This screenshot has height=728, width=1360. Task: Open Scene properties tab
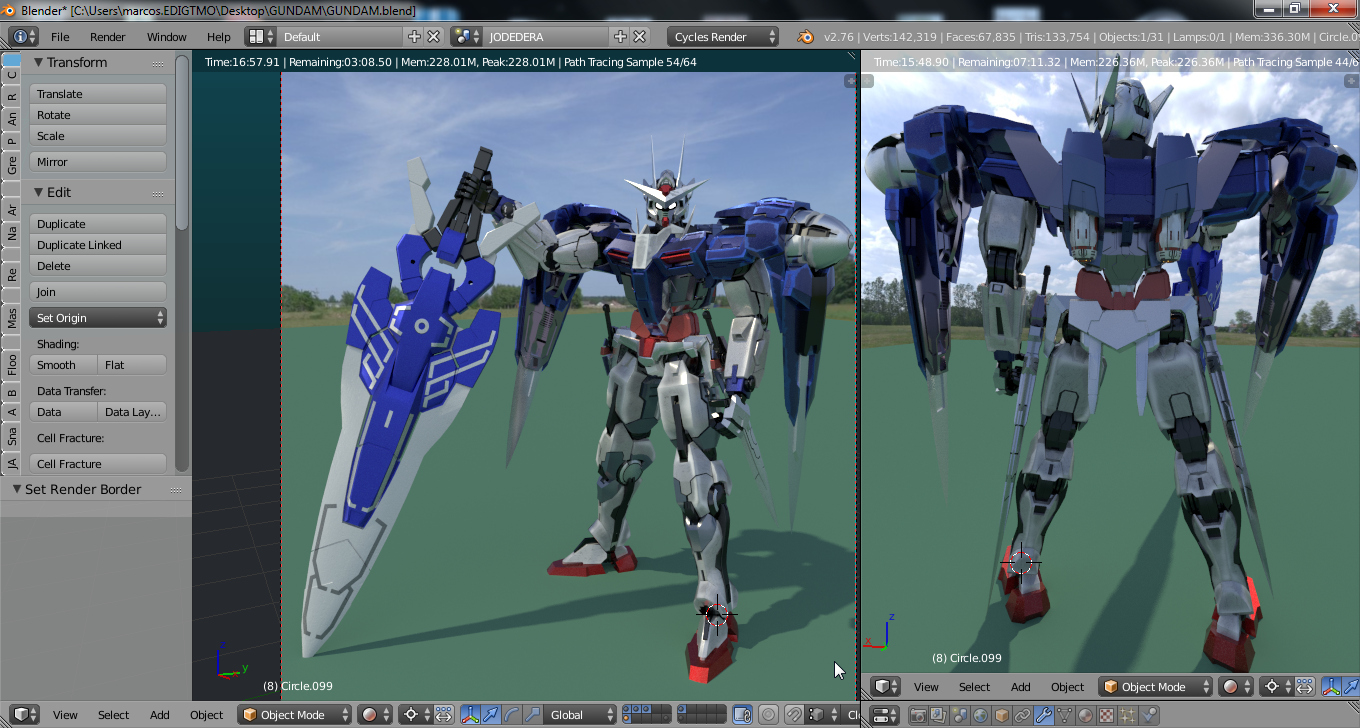click(960, 715)
